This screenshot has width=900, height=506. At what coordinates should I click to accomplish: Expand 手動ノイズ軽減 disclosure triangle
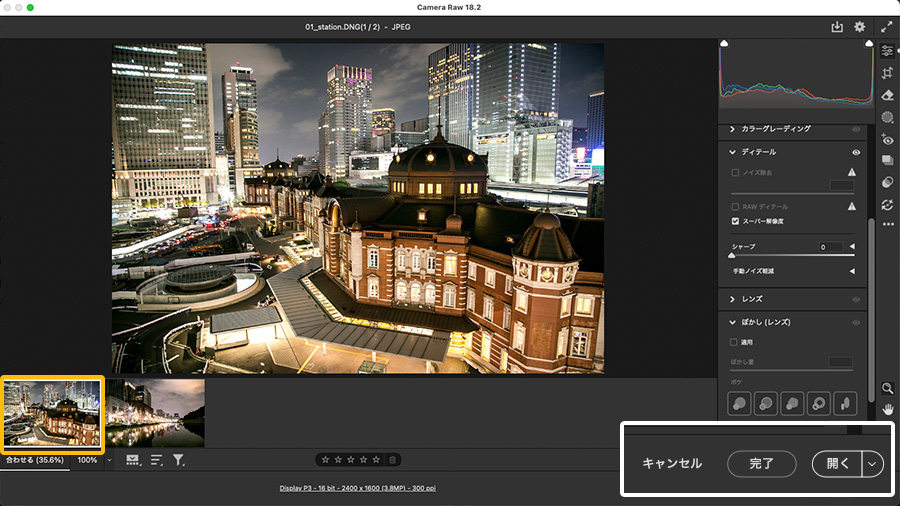point(852,271)
